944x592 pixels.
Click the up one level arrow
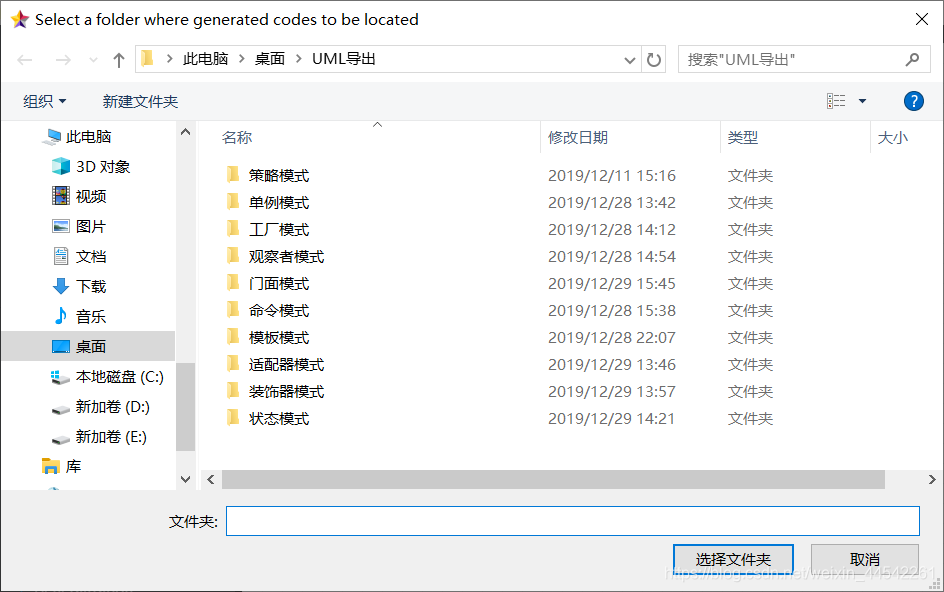pos(118,59)
